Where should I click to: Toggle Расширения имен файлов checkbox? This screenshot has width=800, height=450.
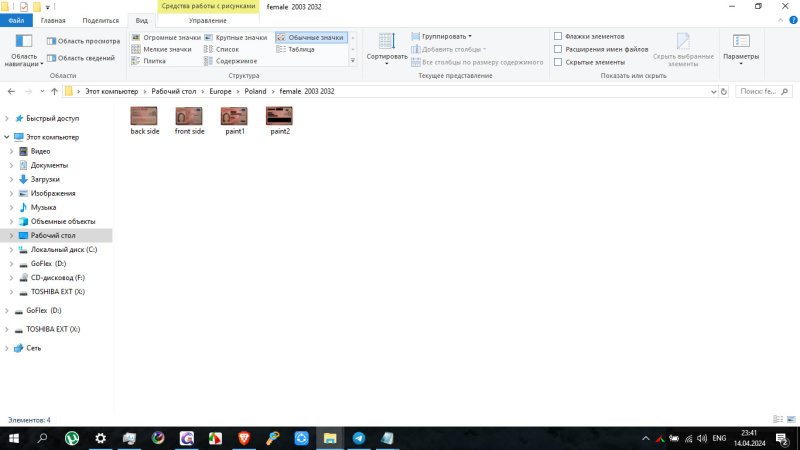(x=558, y=49)
